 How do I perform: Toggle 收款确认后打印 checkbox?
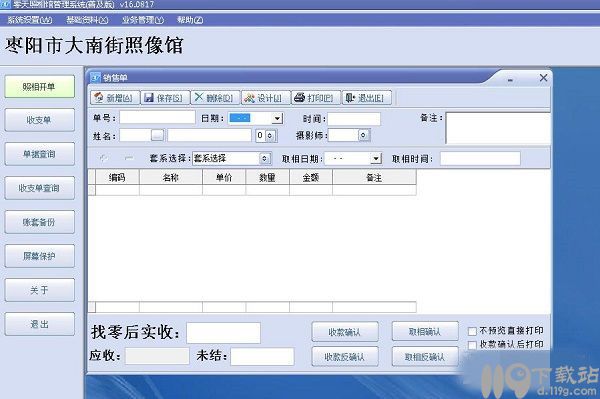[473, 345]
